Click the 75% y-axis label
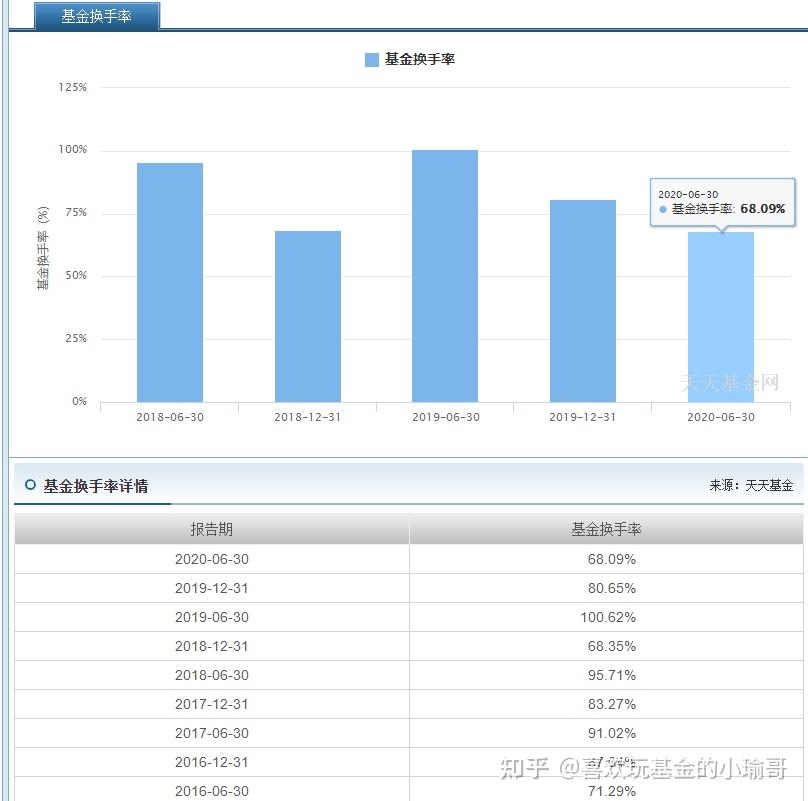Screen dimensions: 808x801 tap(76, 212)
